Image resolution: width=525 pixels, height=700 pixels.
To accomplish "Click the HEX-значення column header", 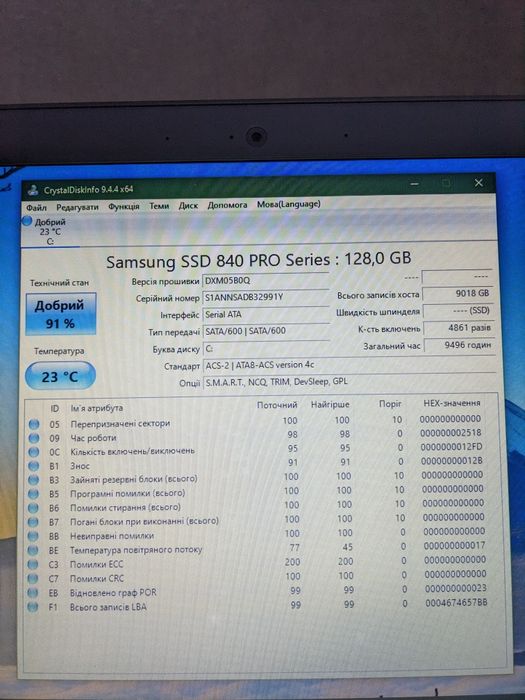I will (x=452, y=403).
